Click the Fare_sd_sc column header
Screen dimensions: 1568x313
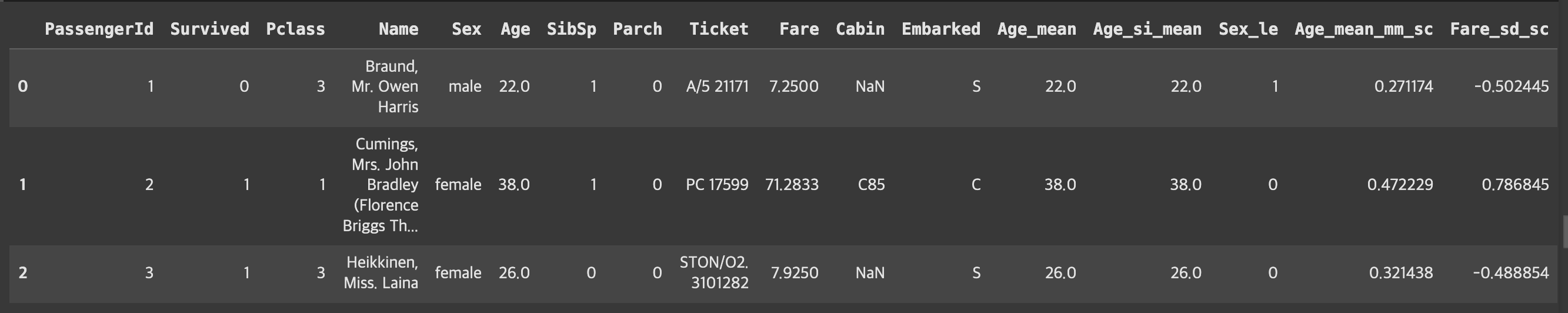[1499, 29]
